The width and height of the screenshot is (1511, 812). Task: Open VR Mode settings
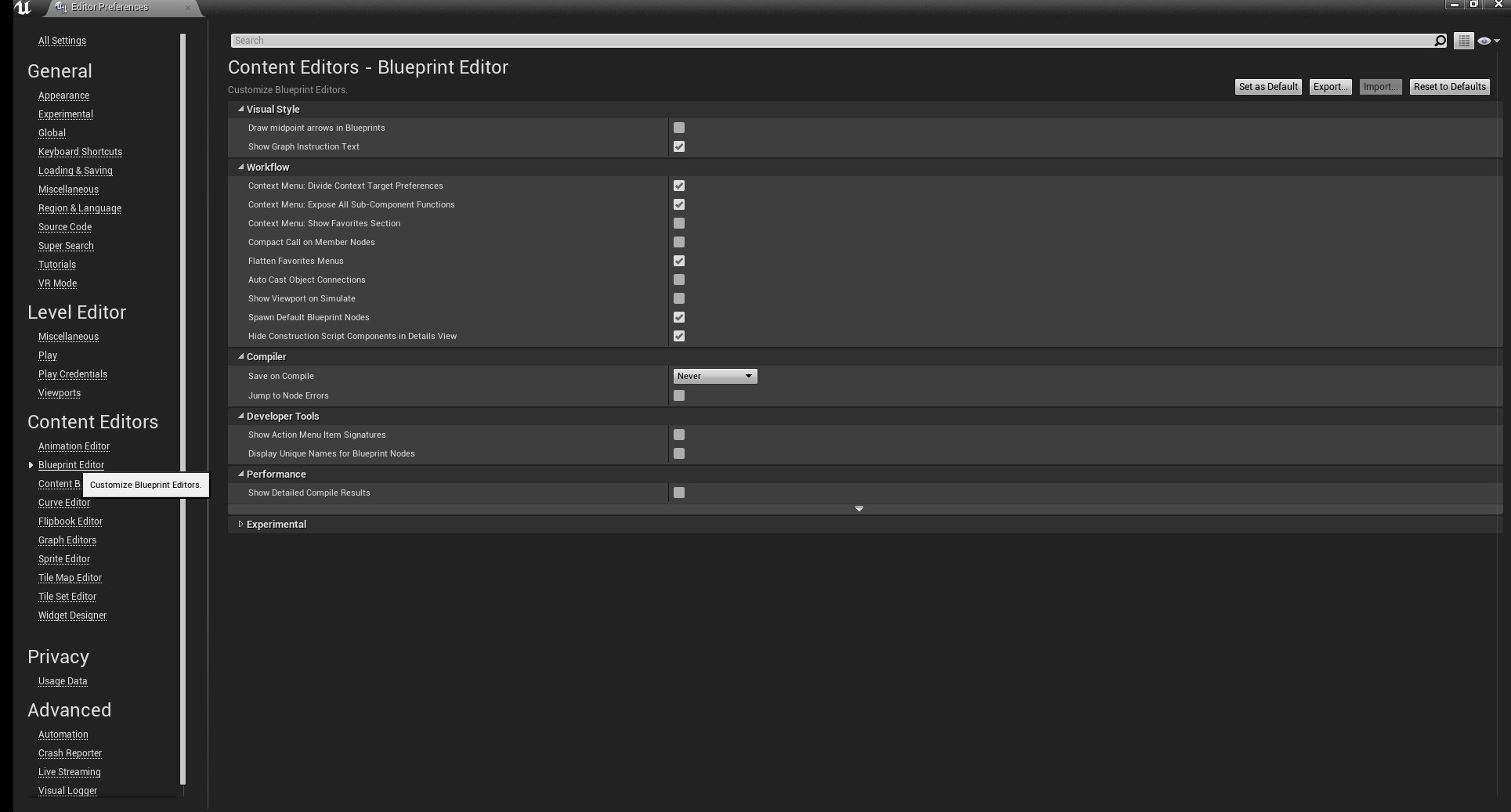(x=57, y=283)
